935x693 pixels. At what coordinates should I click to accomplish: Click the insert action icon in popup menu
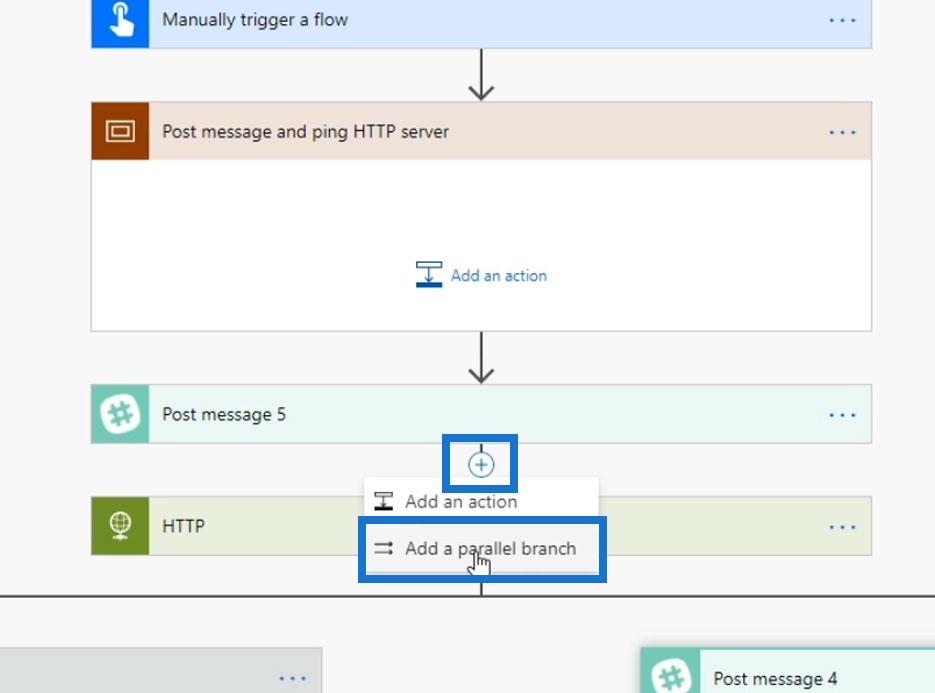pyautogui.click(x=383, y=501)
